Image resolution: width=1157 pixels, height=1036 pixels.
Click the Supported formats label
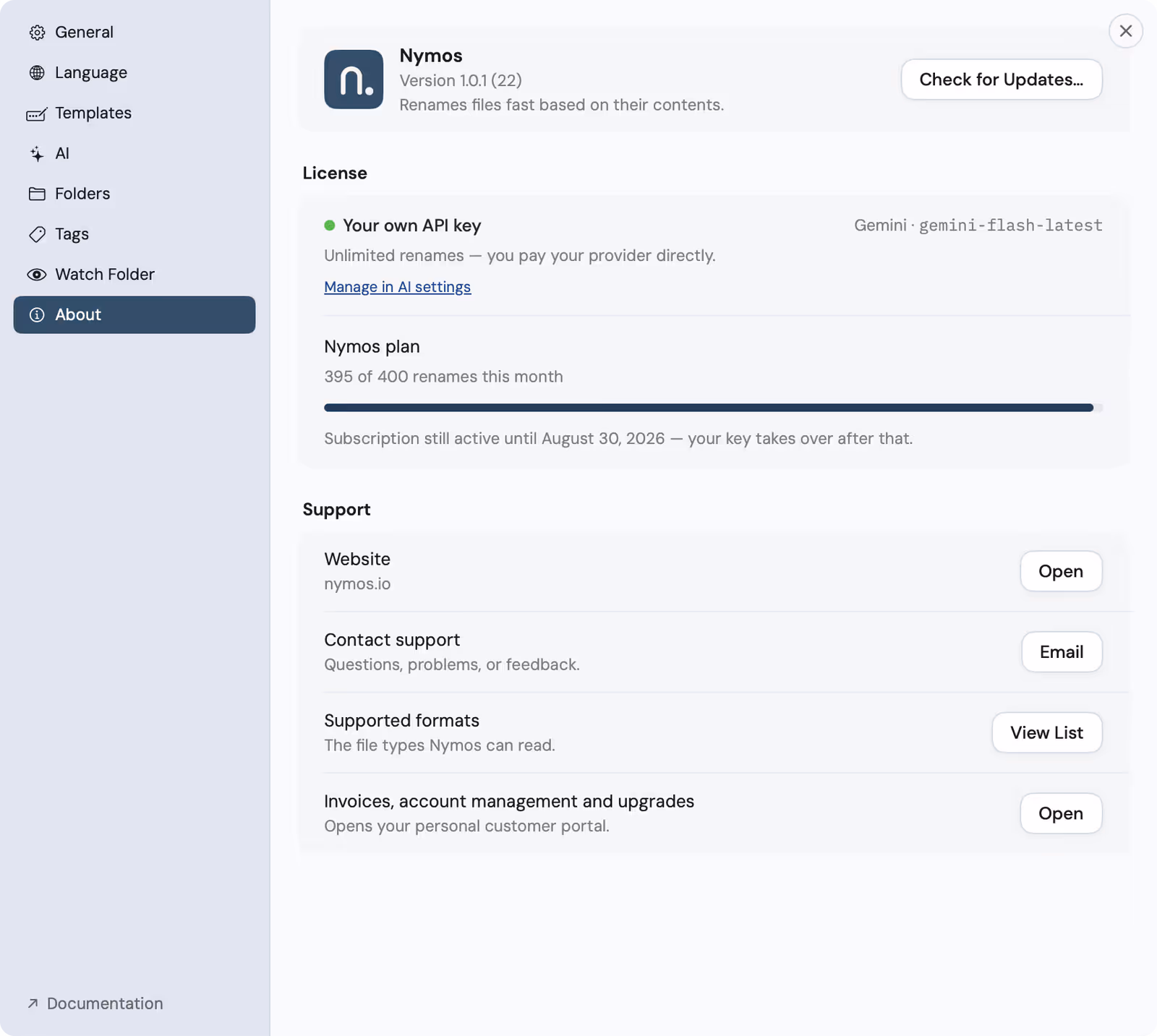(x=401, y=721)
